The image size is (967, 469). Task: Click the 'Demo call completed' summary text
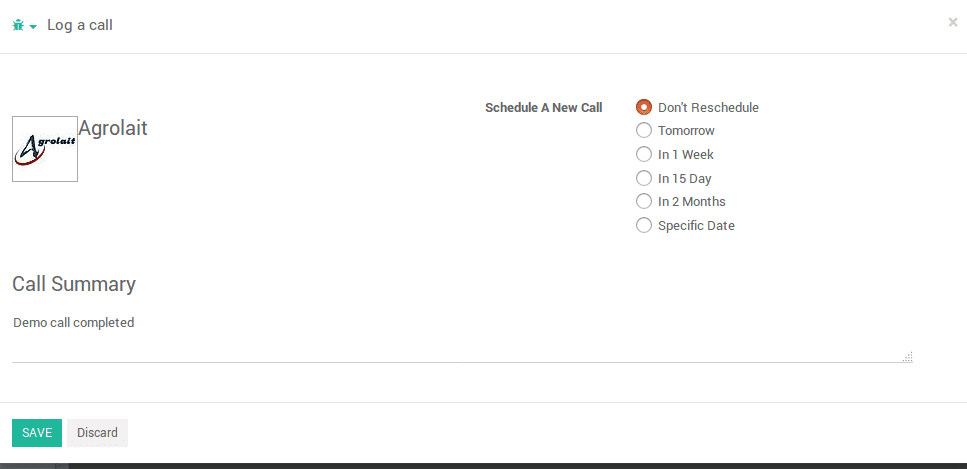[74, 322]
